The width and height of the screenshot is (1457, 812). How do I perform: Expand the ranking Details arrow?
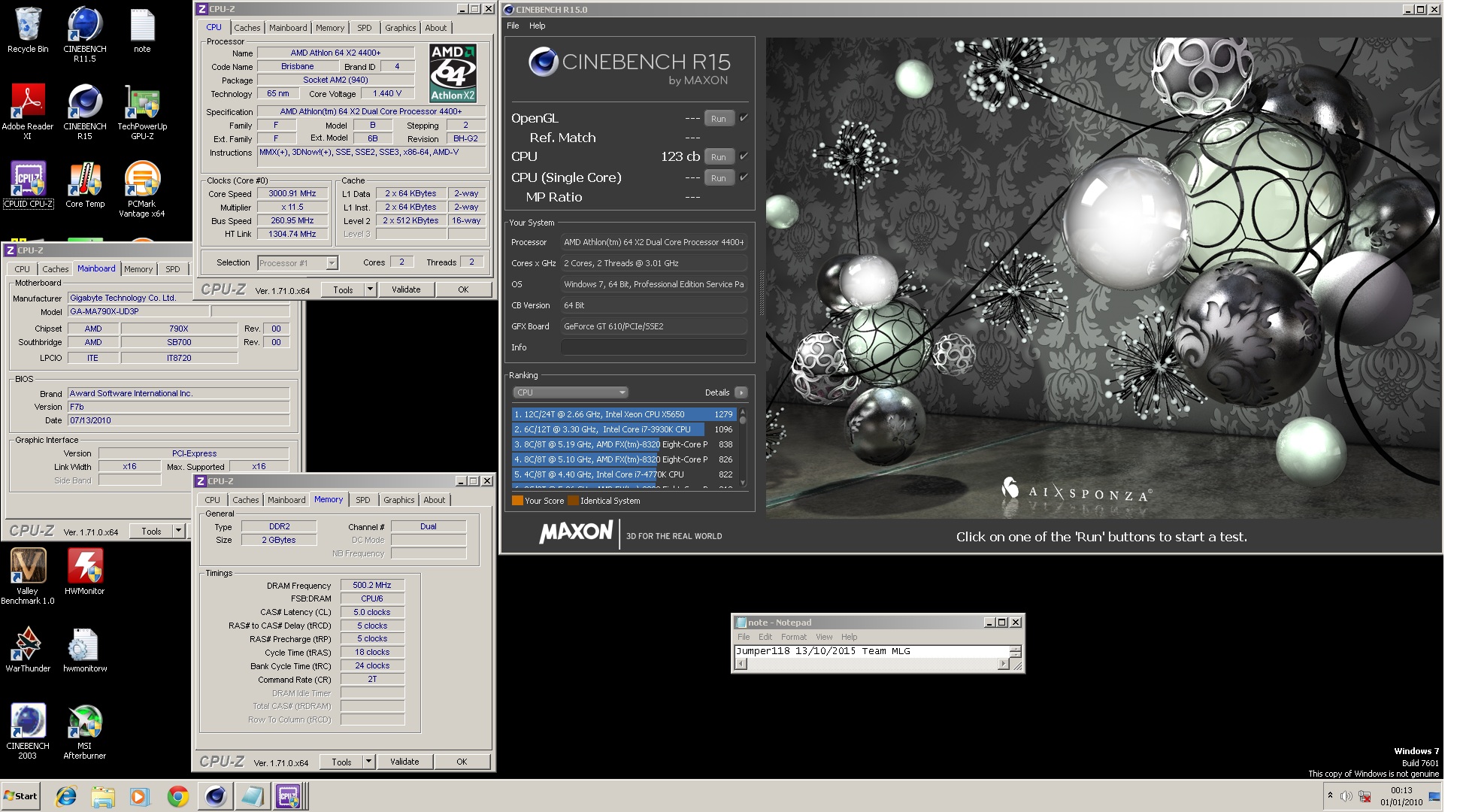(x=741, y=392)
